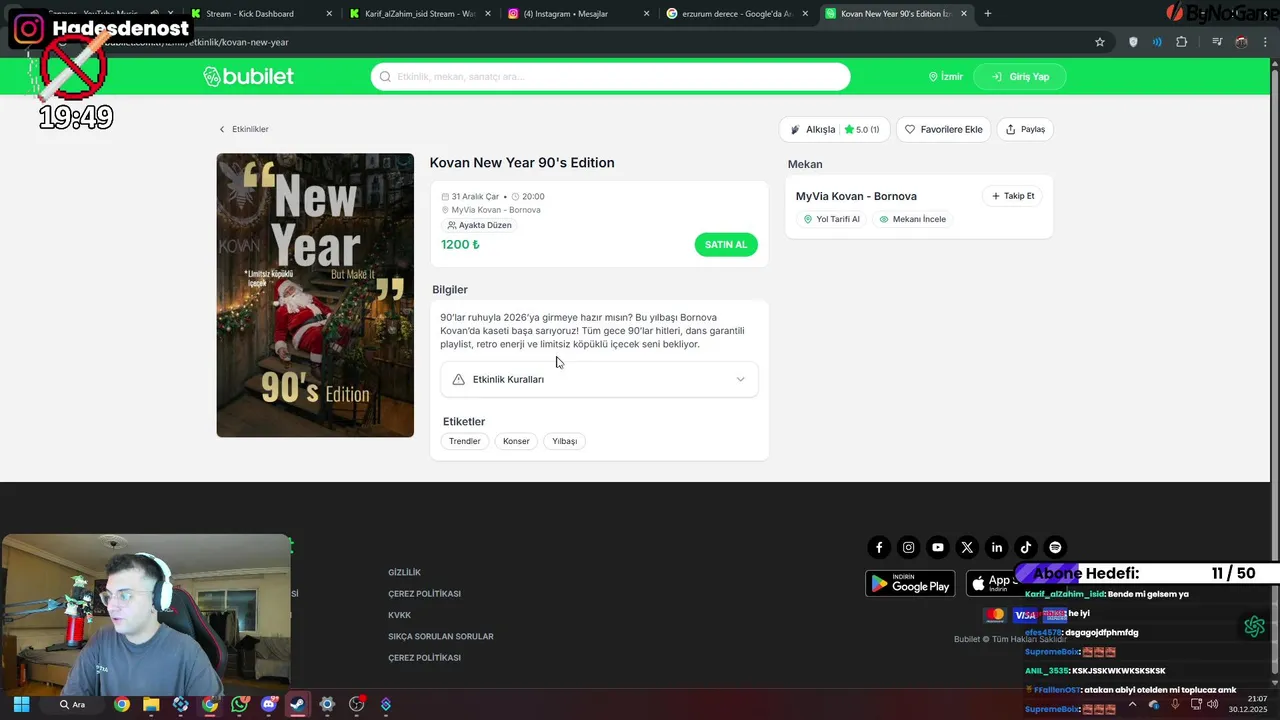Click the Bubilet logo in header

(249, 77)
